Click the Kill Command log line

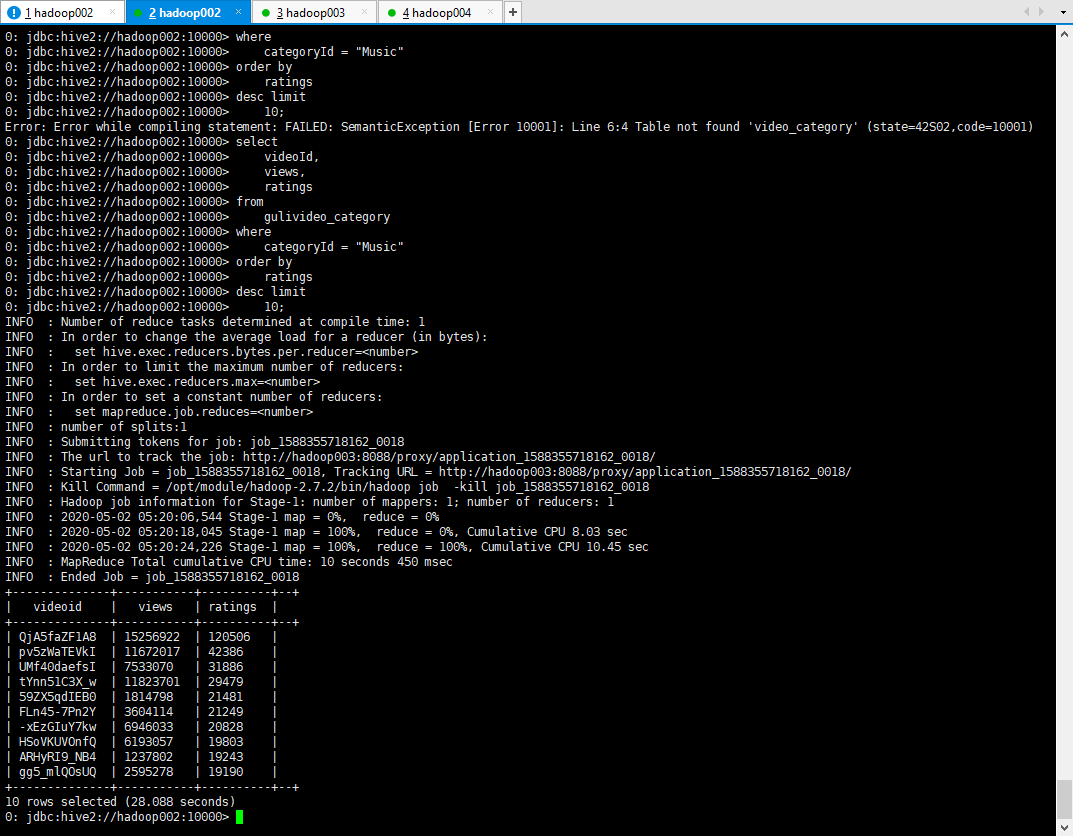tap(327, 487)
